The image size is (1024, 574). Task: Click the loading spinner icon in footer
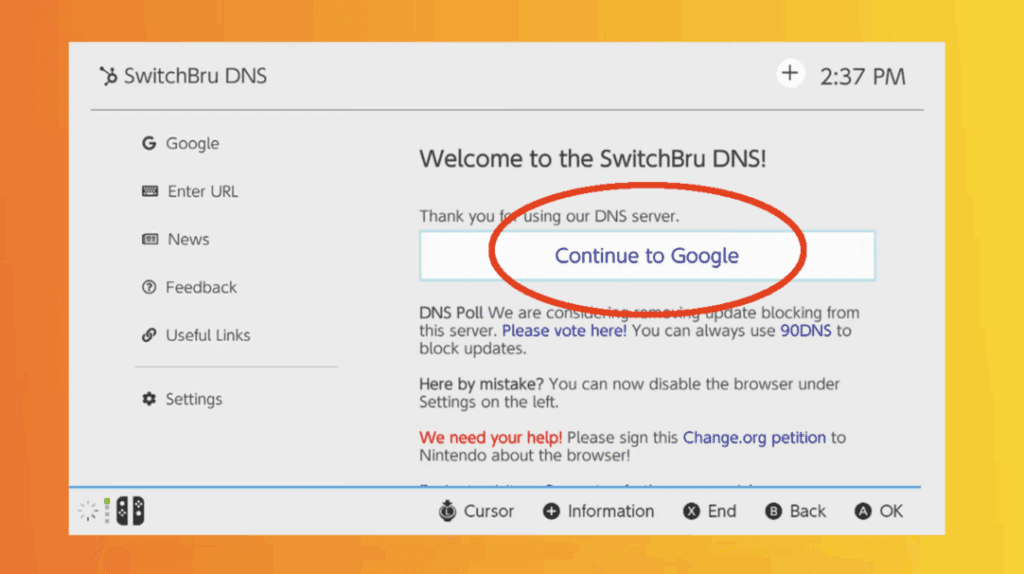88,511
